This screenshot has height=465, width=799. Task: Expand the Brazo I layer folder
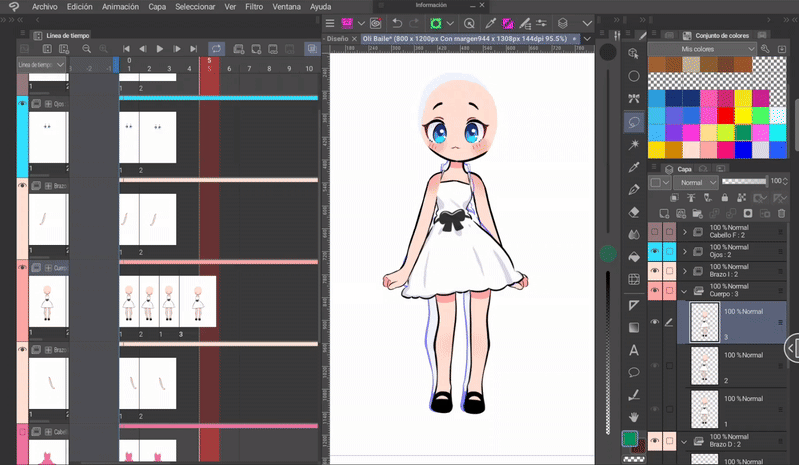(x=685, y=271)
